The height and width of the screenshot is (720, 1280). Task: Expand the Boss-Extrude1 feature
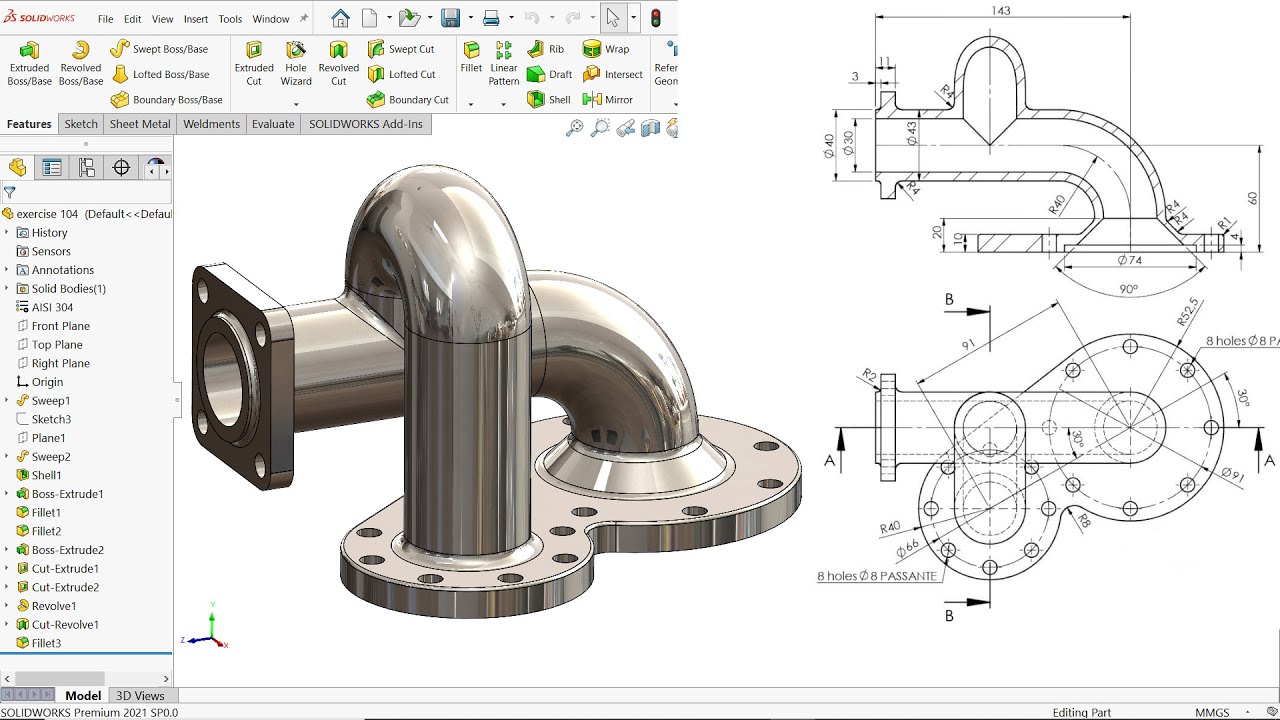pos(6,494)
